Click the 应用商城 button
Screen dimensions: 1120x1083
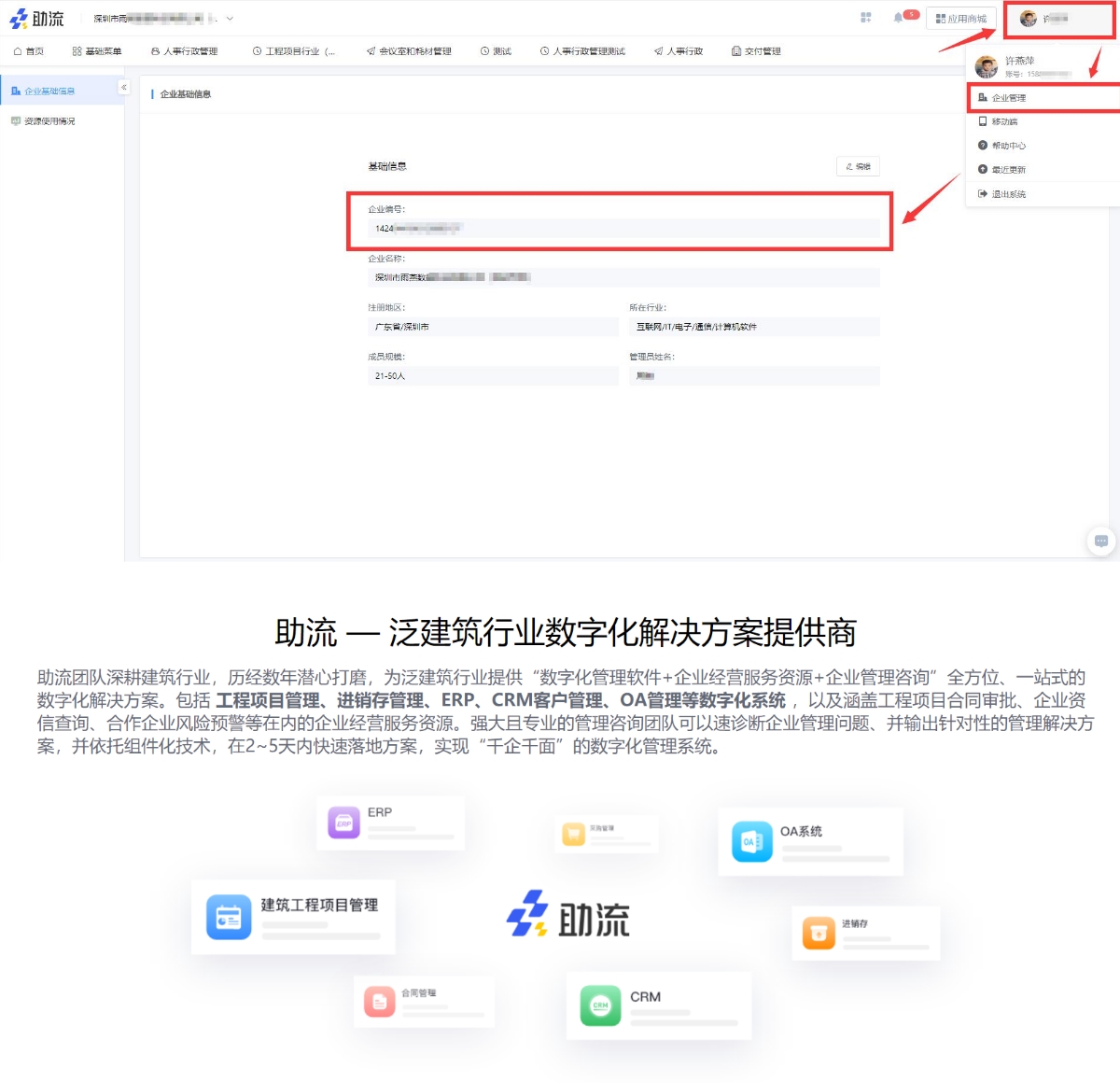pyautogui.click(x=961, y=19)
